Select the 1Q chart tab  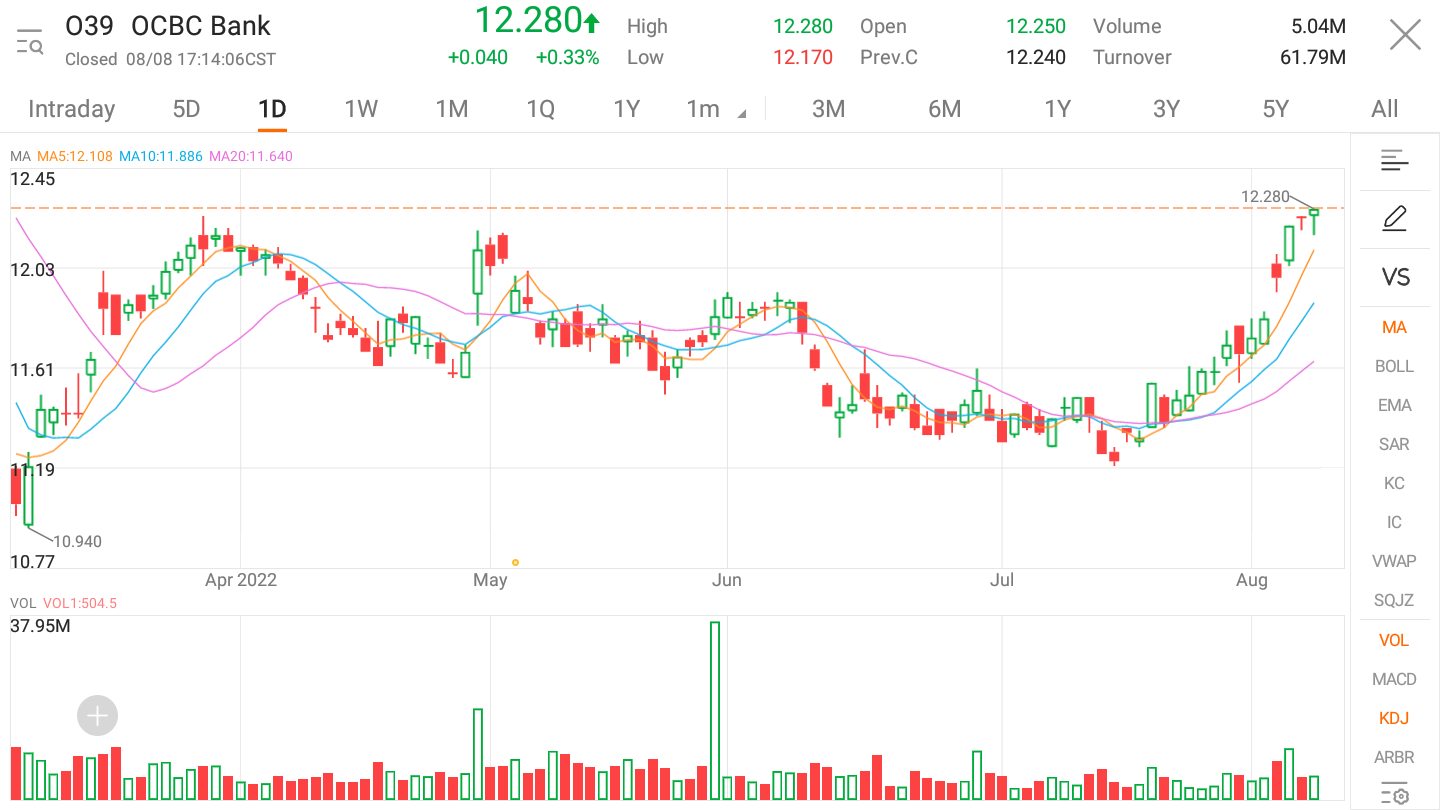pyautogui.click(x=540, y=109)
